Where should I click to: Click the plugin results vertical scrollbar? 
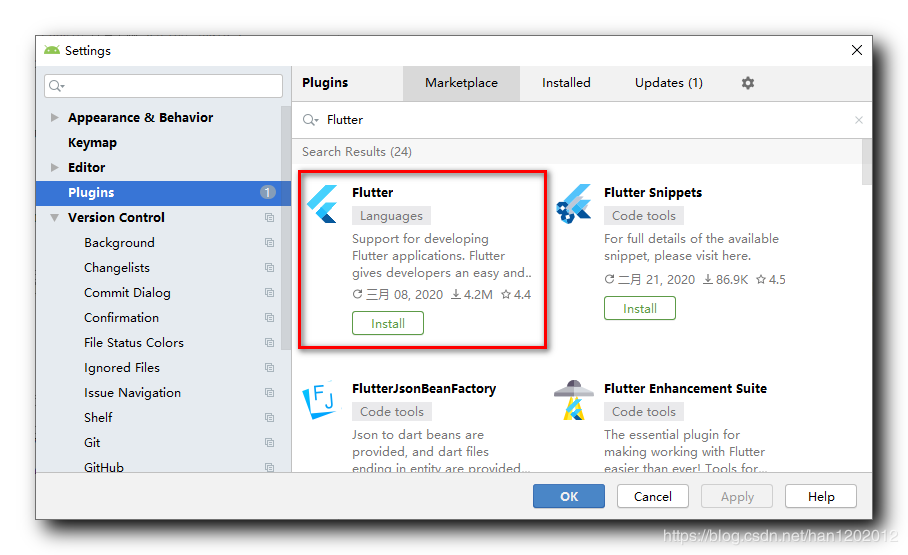(867, 162)
